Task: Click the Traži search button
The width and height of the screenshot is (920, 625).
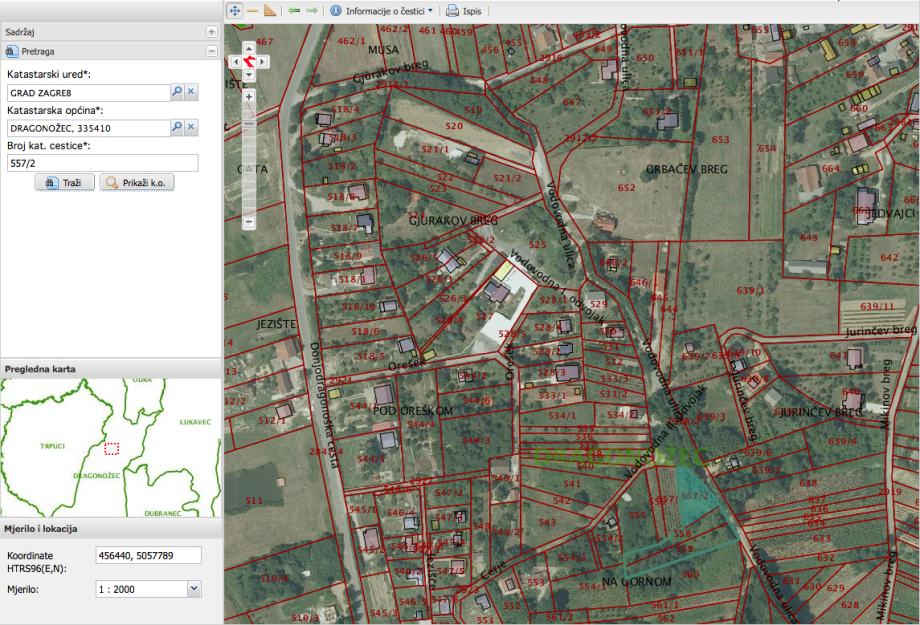Action: click(64, 183)
